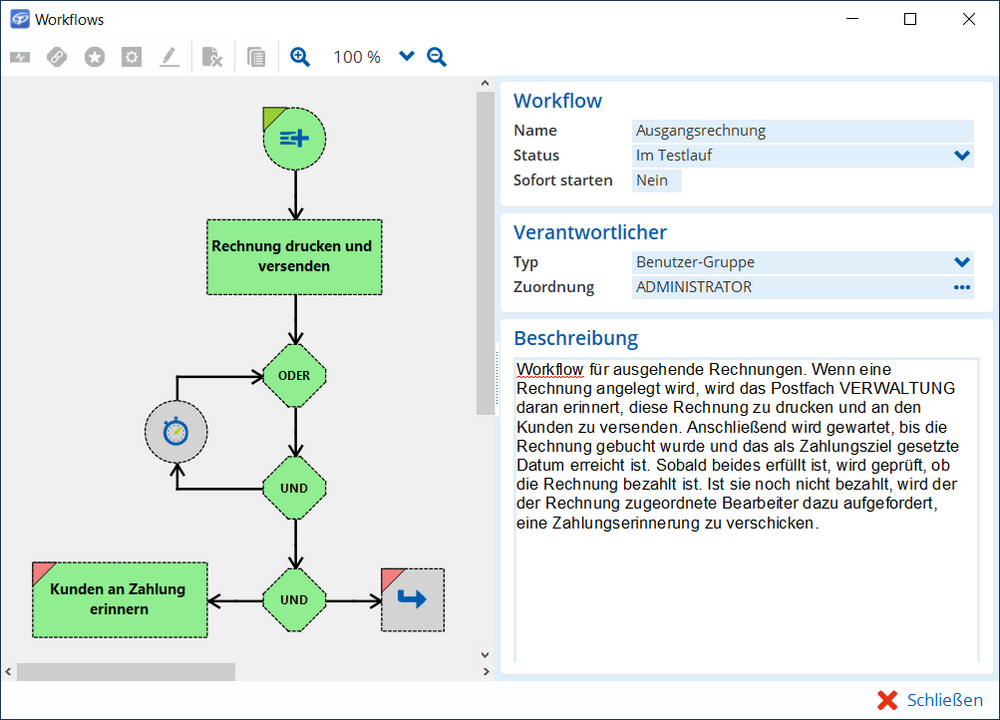The height and width of the screenshot is (720, 1000).
Task: Click the Zuordnung ellipsis button
Action: tap(962, 287)
